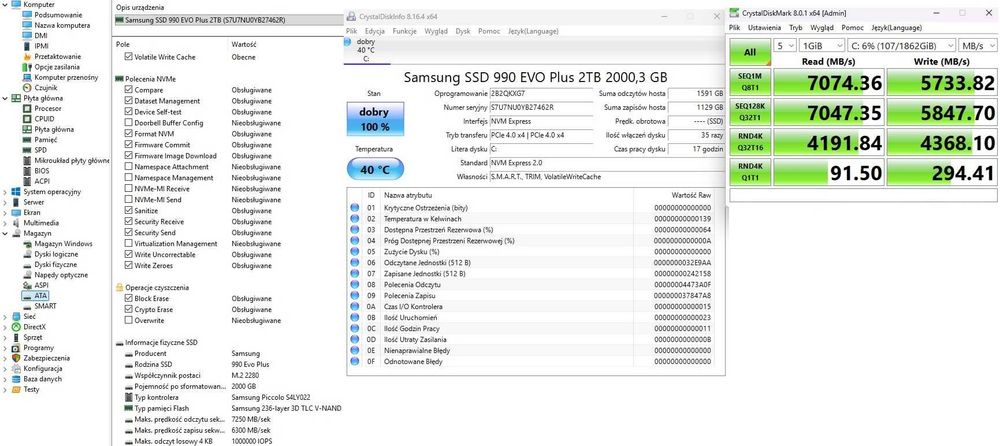Open the SMART tree item
1000x446 pixels.
click(x=40, y=306)
